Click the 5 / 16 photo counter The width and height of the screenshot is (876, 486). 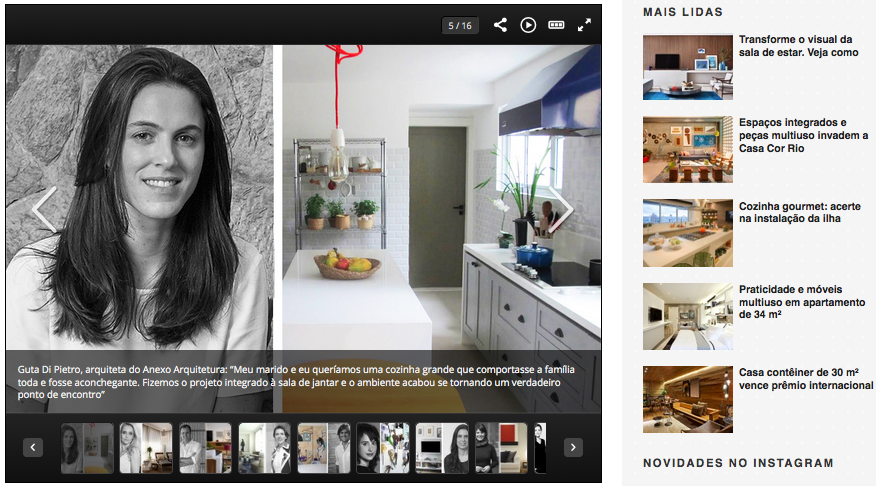tap(460, 26)
